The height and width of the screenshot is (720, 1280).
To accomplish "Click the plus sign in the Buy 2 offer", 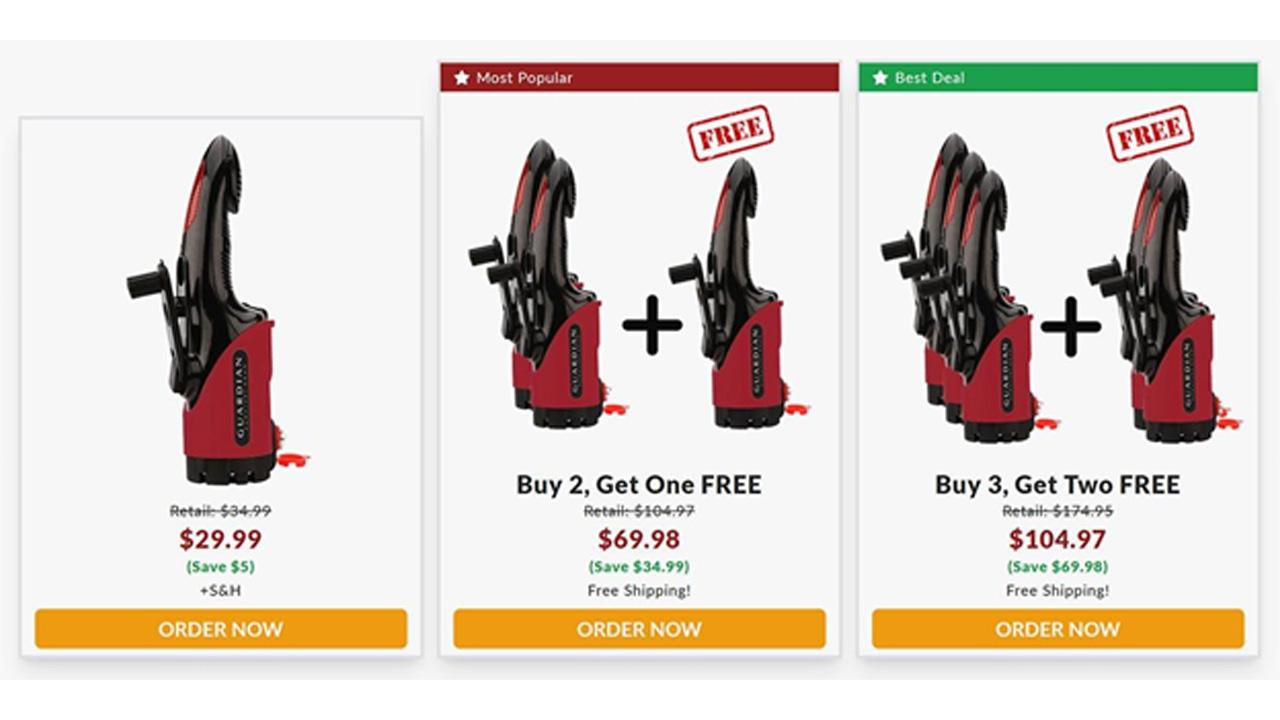I will point(652,325).
